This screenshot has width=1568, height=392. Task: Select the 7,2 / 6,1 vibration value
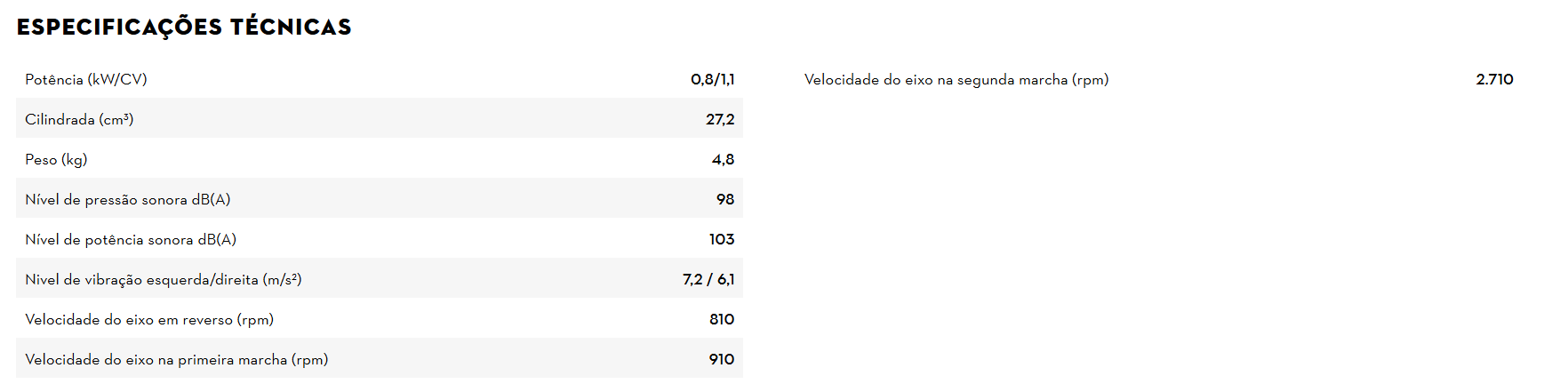pyautogui.click(x=708, y=280)
